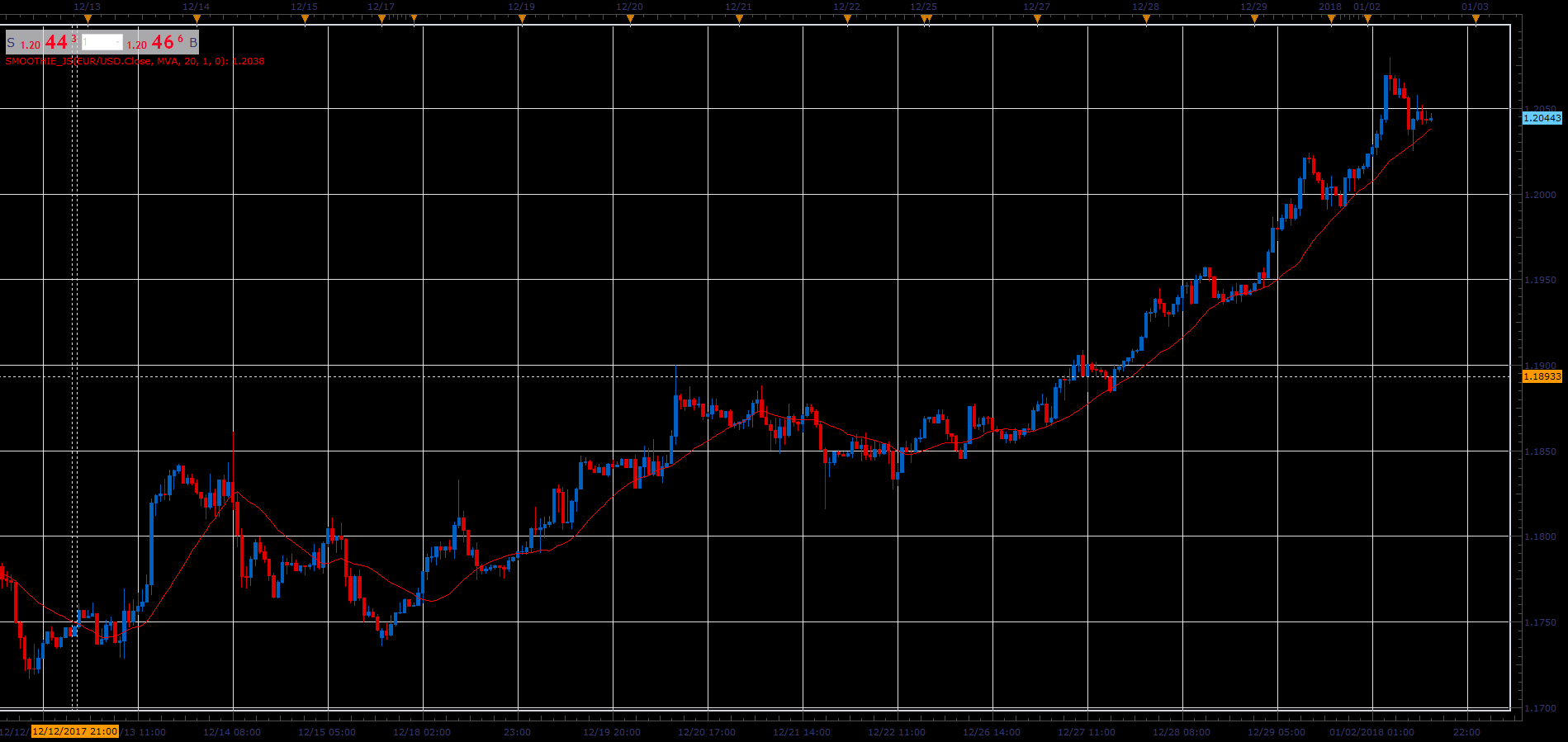
Task: Click the 12/18 02:00 time axis label
Action: [x=422, y=732]
